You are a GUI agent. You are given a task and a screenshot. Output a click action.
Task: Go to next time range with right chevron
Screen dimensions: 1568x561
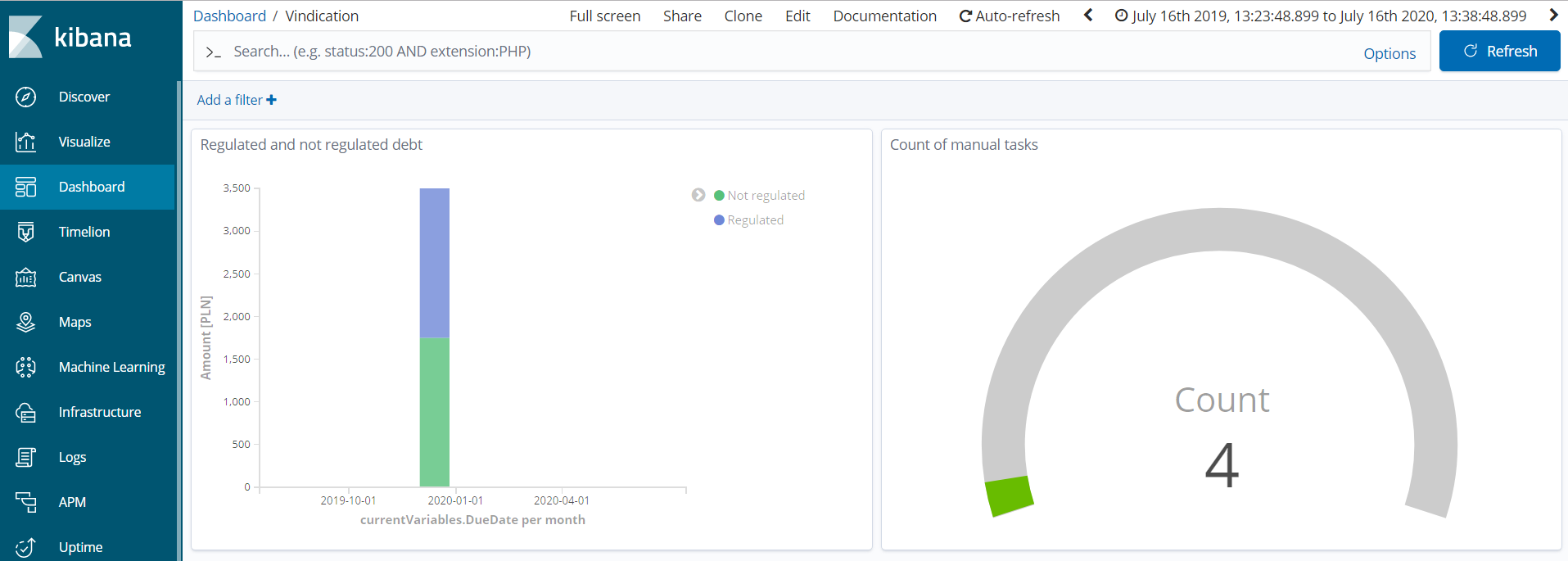point(1553,15)
